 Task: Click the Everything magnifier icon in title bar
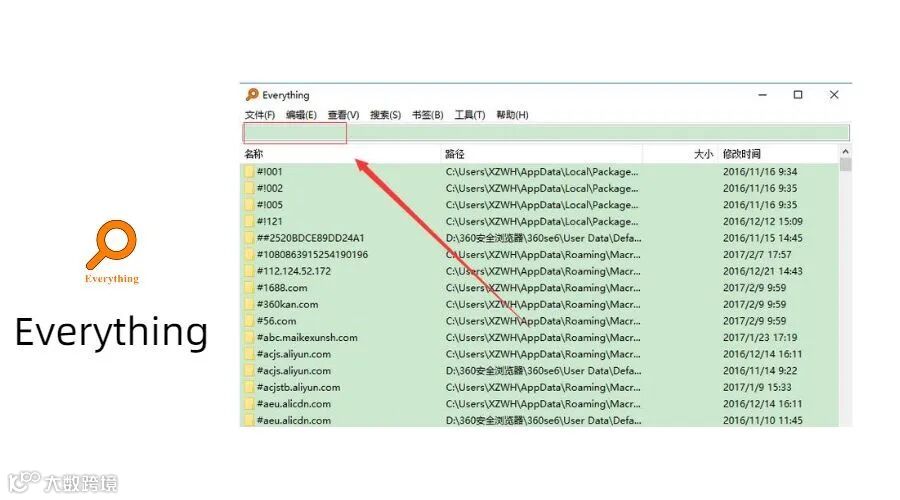tap(251, 95)
